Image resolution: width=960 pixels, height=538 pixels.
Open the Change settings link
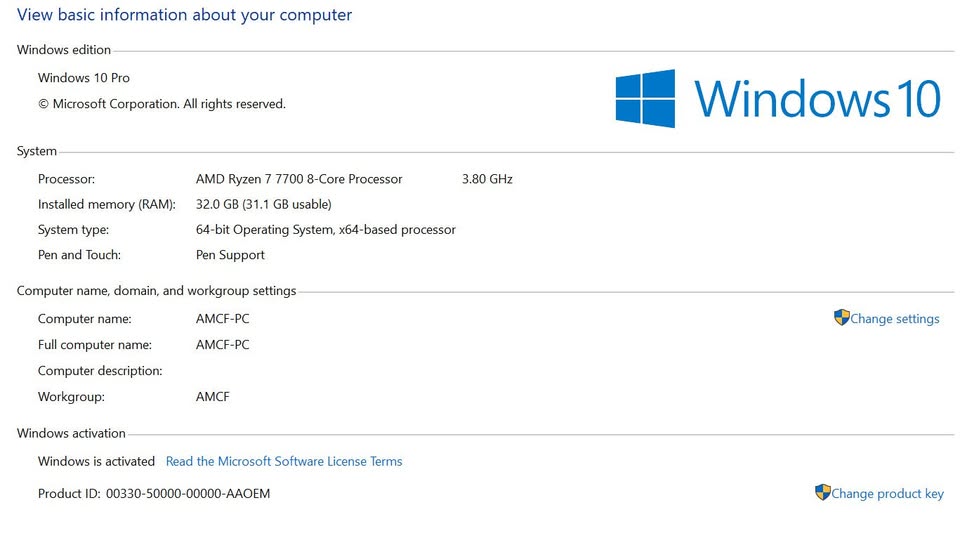894,319
